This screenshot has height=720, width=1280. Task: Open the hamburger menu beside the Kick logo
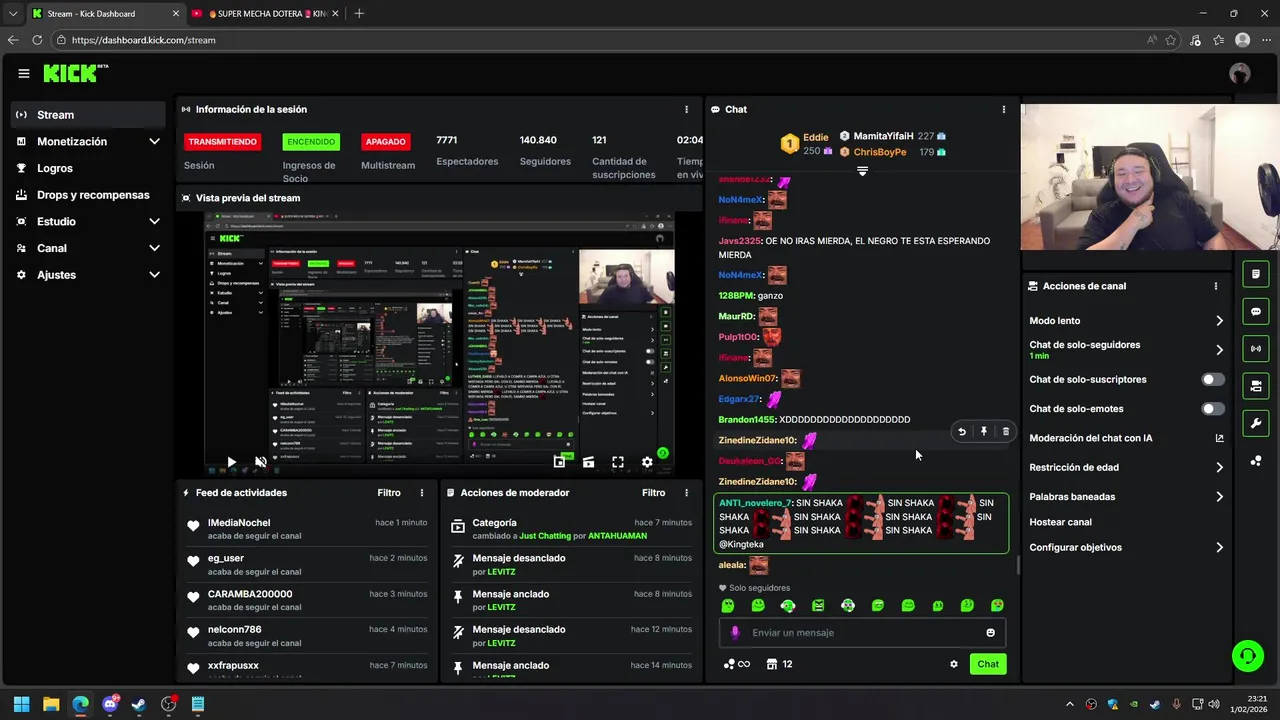point(24,73)
